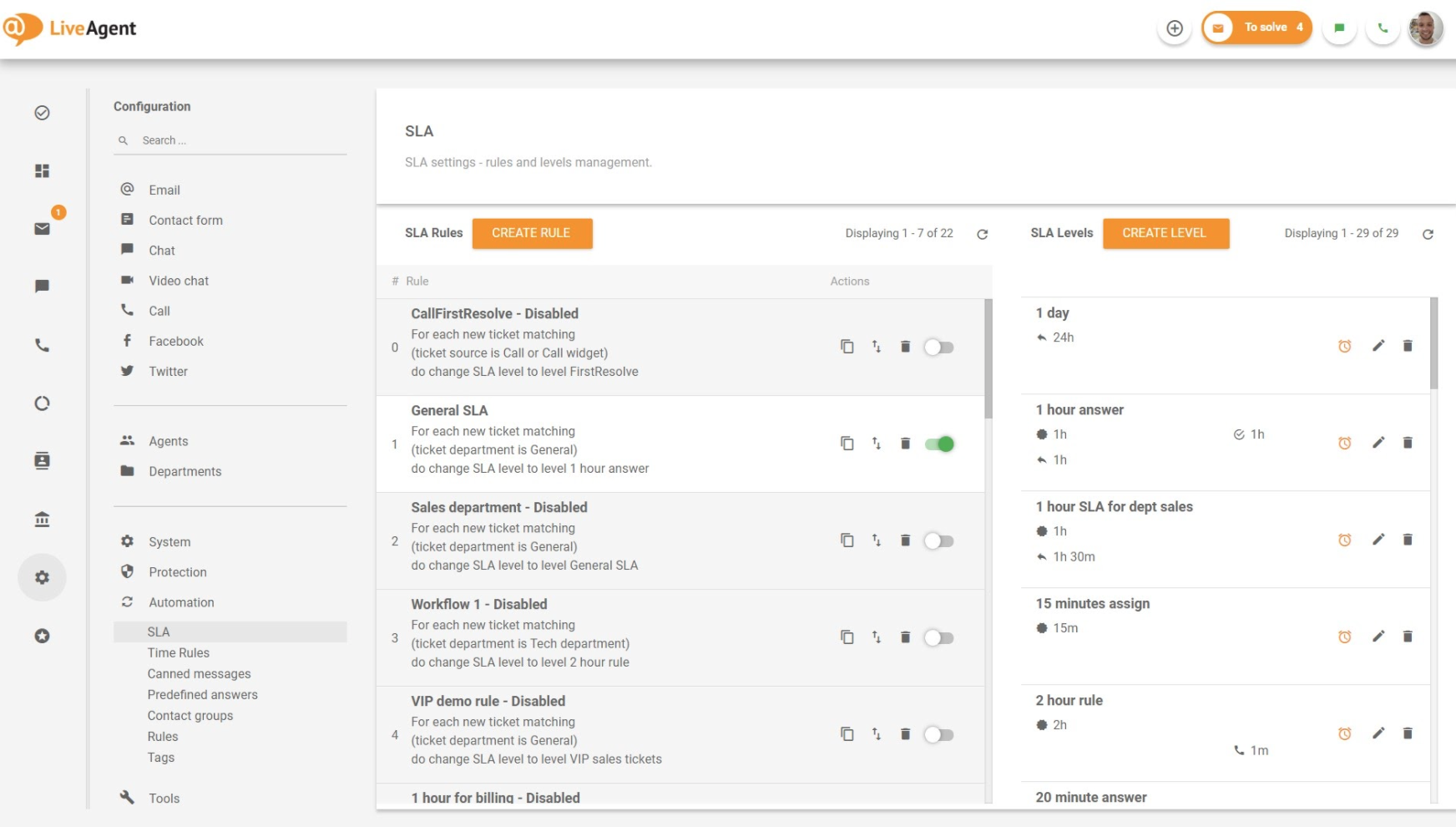Reorder the Sales department rule with the move icon
Image resolution: width=1456 pixels, height=827 pixels.
(x=877, y=540)
